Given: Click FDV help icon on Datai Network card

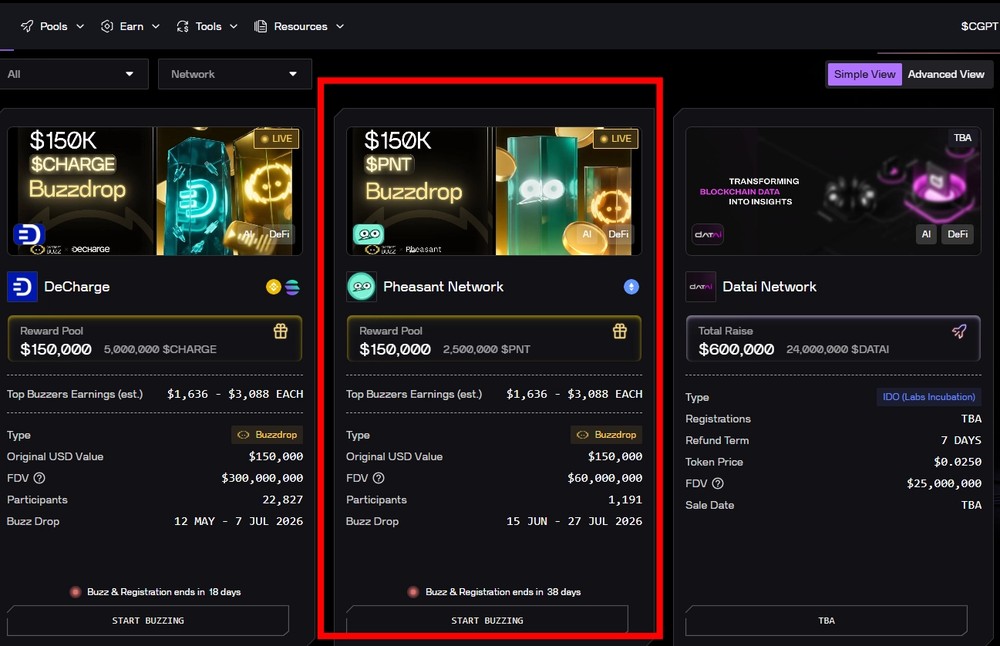Looking at the screenshot, I should (x=717, y=483).
